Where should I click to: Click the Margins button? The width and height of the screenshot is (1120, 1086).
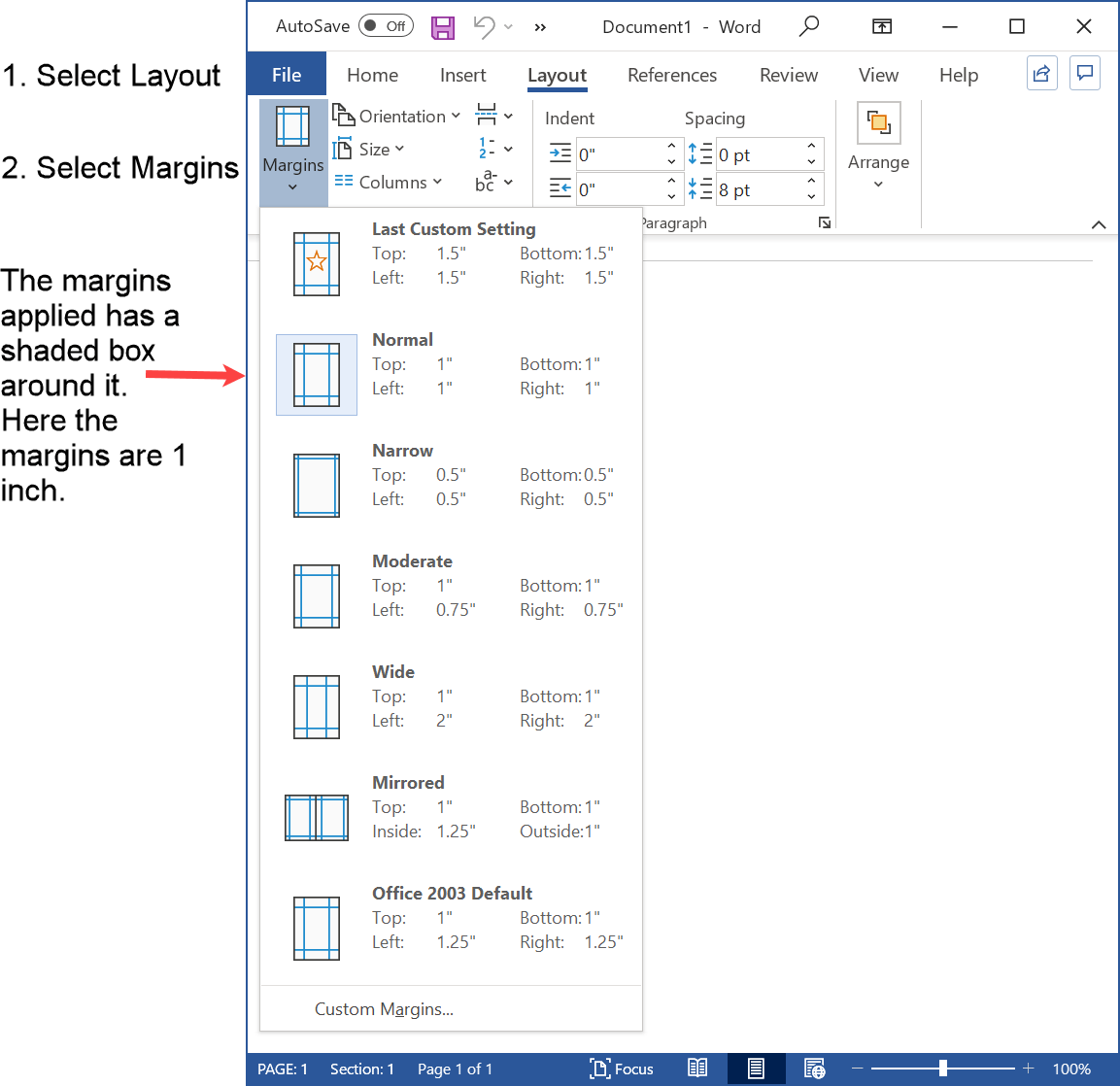click(x=293, y=151)
